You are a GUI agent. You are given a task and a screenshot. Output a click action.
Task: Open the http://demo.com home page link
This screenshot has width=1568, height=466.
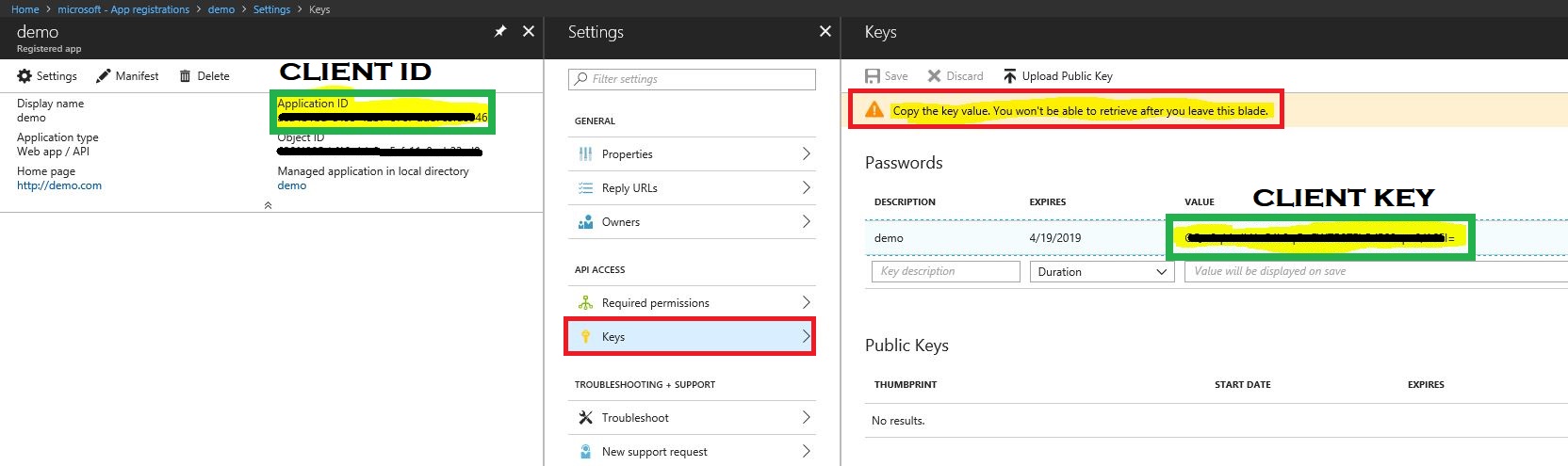(x=59, y=185)
